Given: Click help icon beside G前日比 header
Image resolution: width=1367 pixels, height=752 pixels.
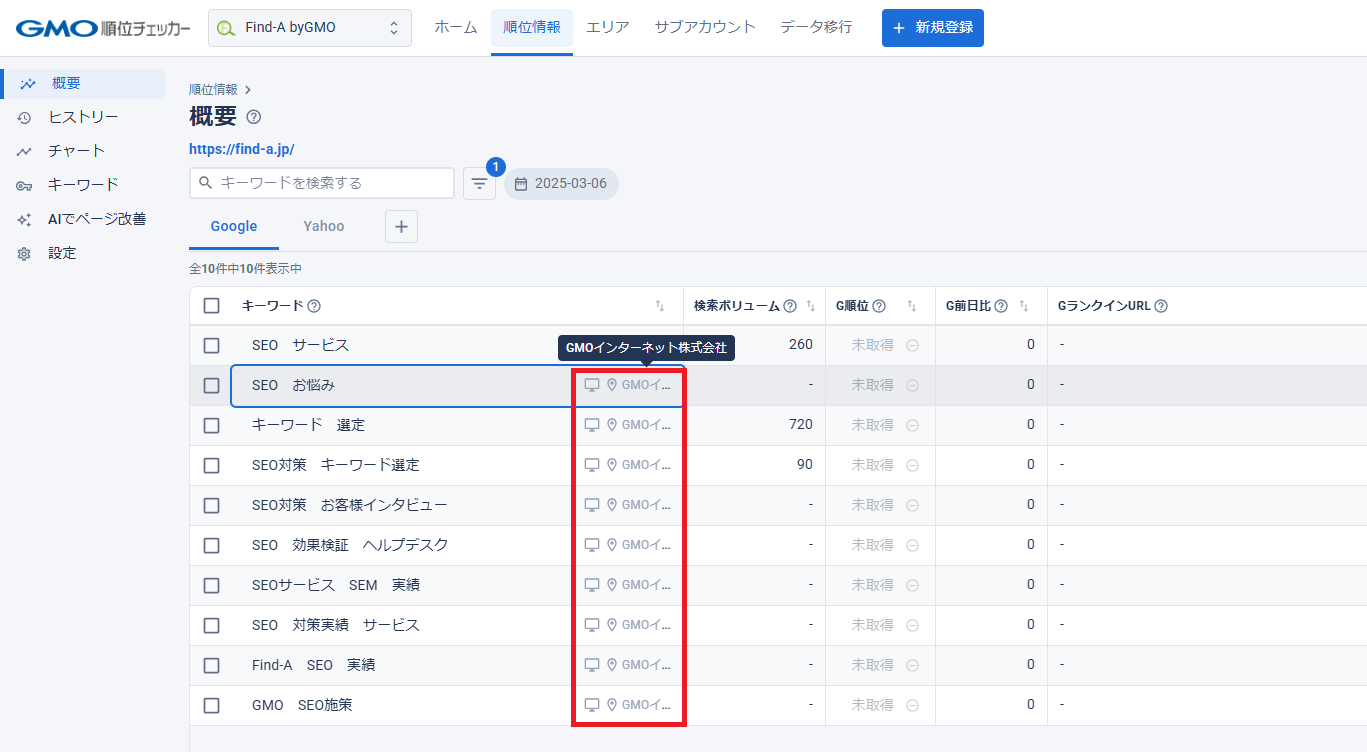Looking at the screenshot, I should 1001,306.
